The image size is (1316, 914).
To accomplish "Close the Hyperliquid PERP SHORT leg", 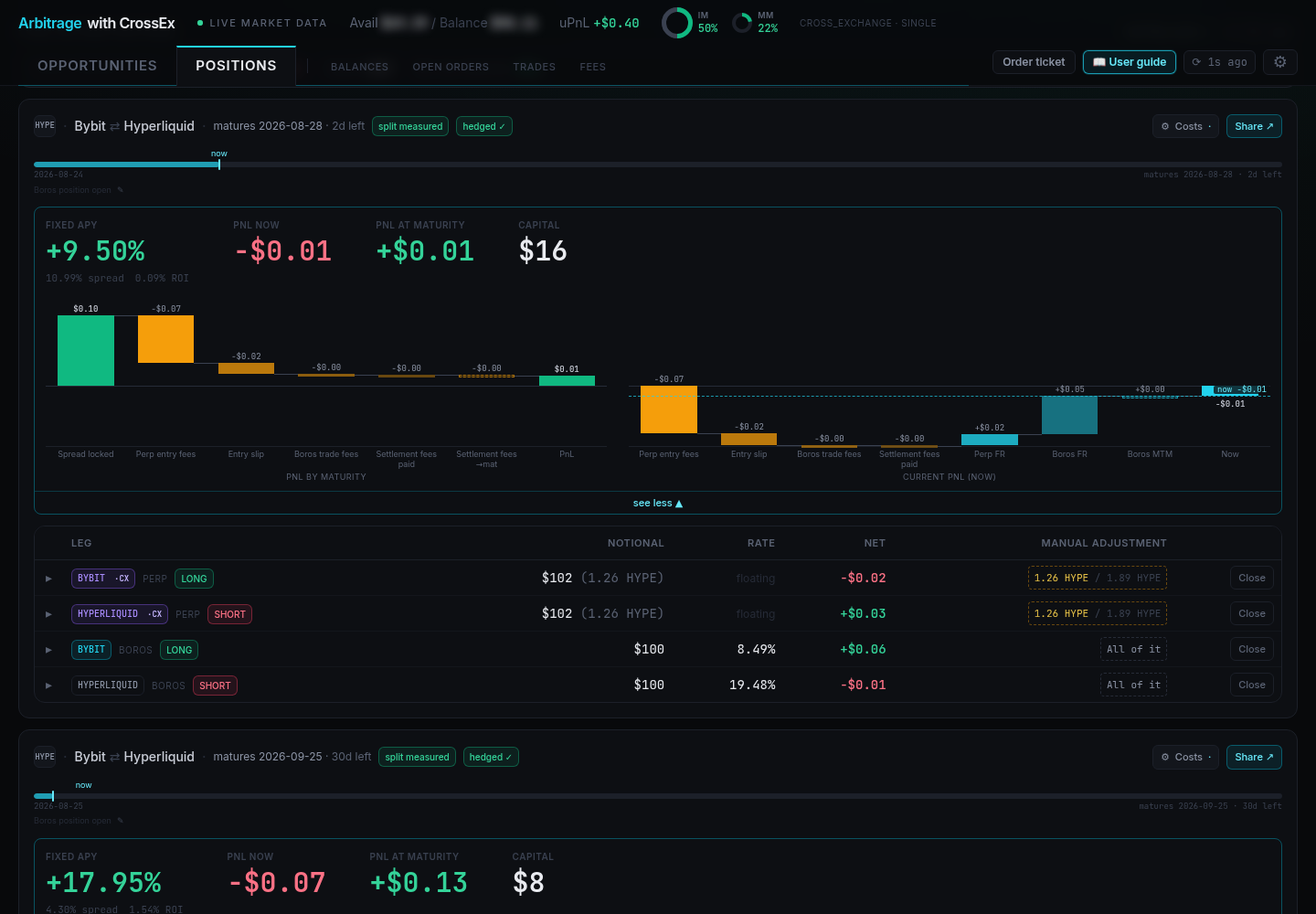I will 1252,613.
